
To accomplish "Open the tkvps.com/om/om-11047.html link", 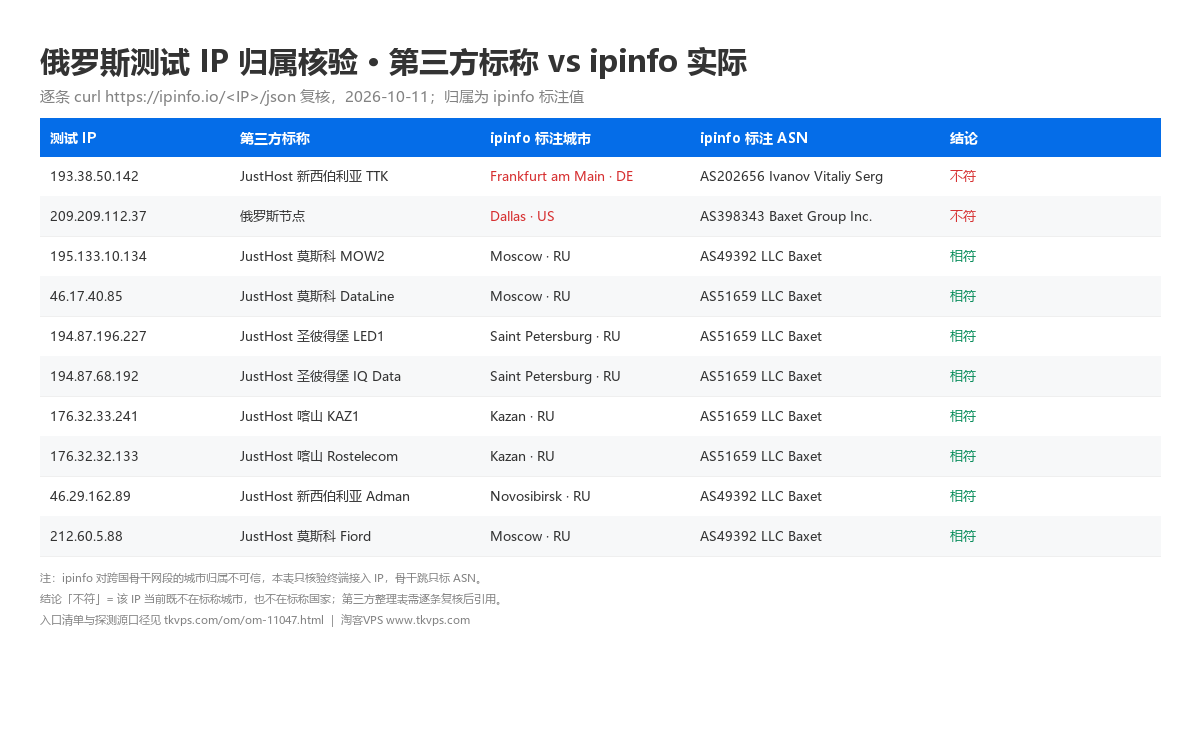I will tap(244, 620).
